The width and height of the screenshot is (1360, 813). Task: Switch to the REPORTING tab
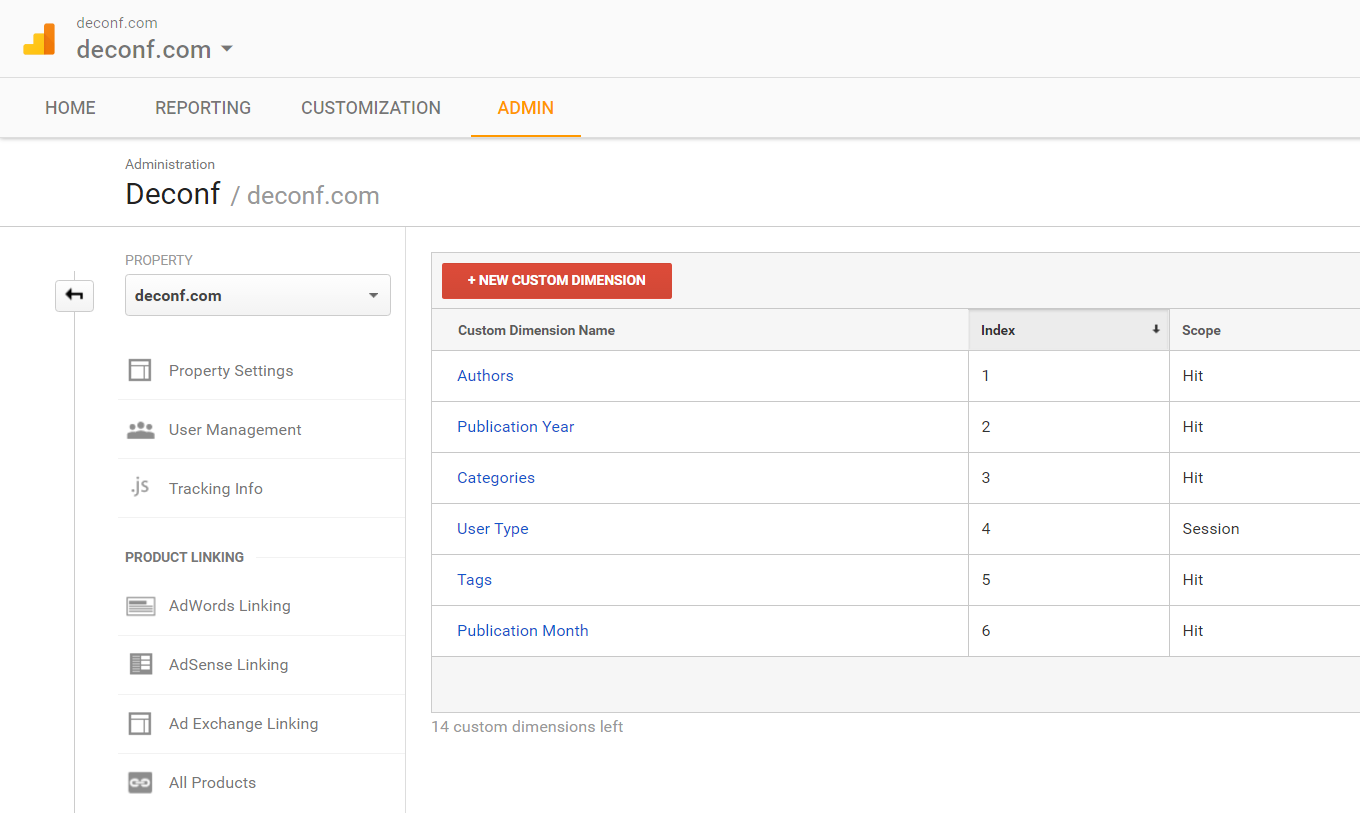tap(202, 107)
